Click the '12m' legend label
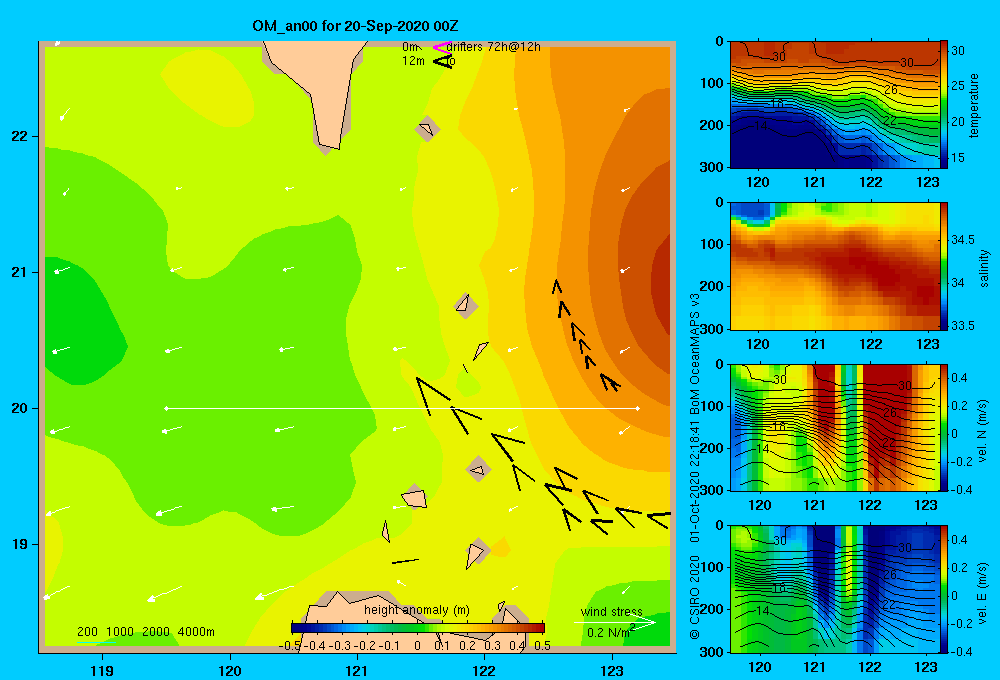 pos(413,61)
